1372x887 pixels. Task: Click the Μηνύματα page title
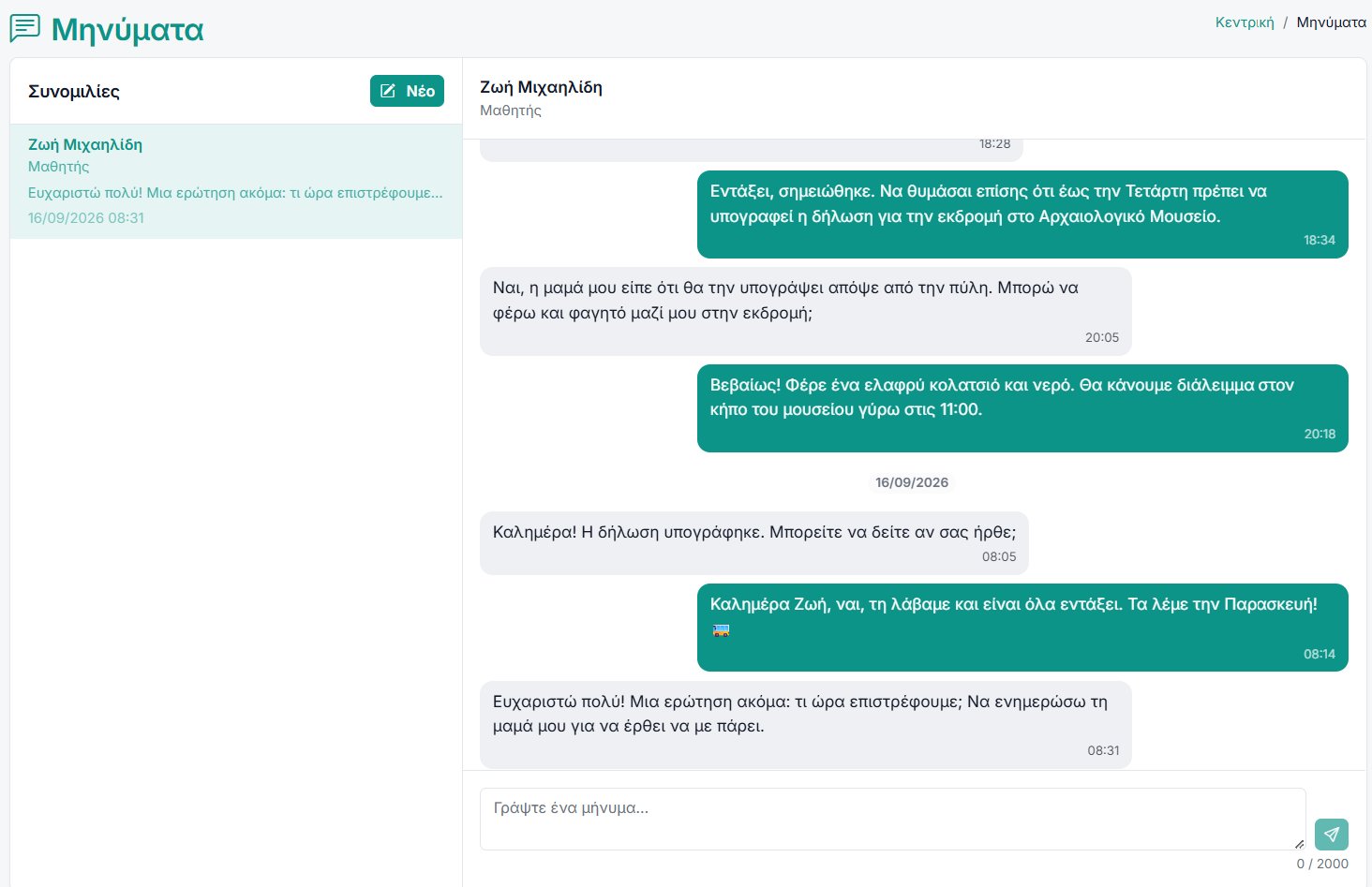tap(127, 29)
